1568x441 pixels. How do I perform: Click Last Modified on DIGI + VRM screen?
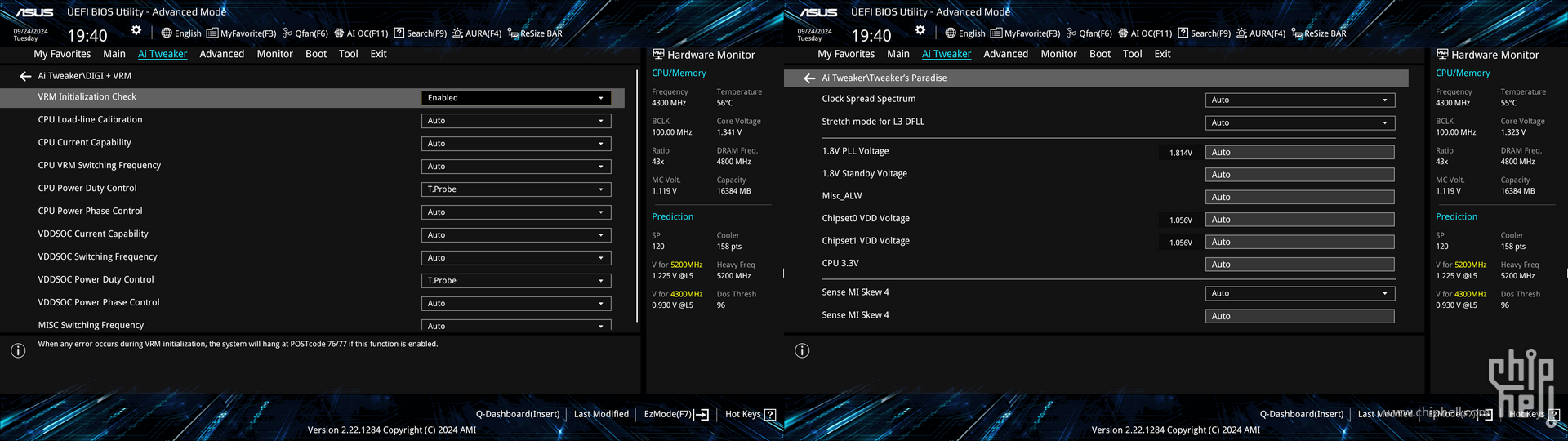point(601,415)
